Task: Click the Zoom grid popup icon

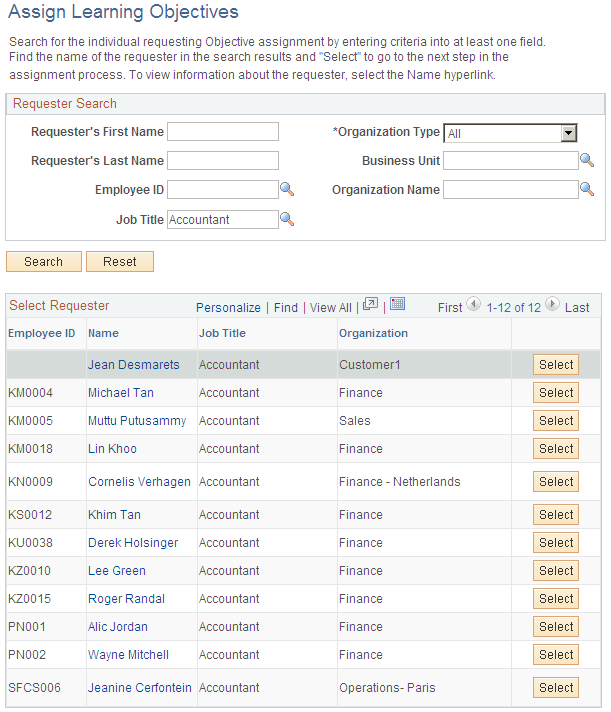Action: pyautogui.click(x=370, y=304)
